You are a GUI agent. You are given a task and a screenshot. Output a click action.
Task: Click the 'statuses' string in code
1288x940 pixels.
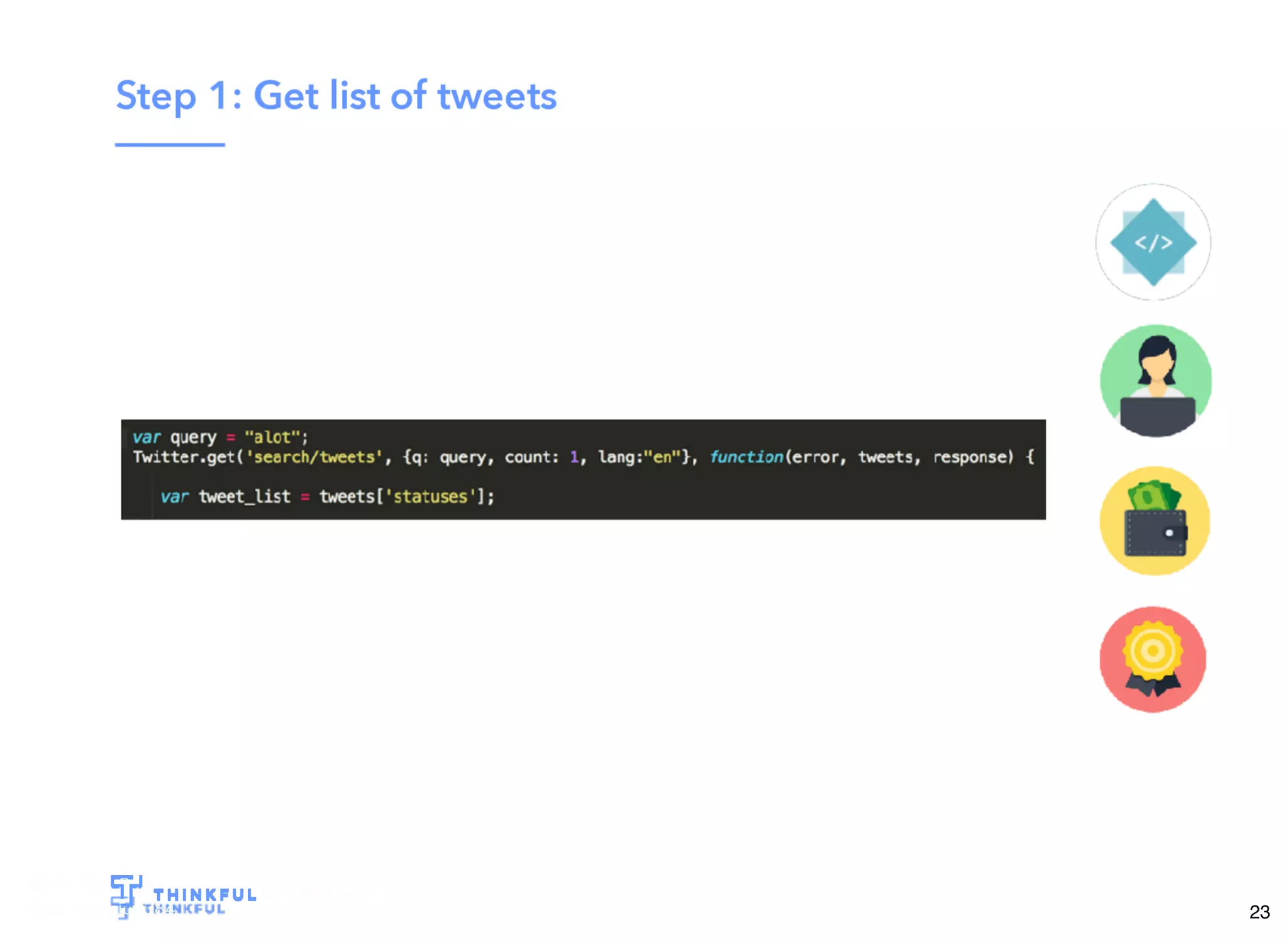click(430, 496)
